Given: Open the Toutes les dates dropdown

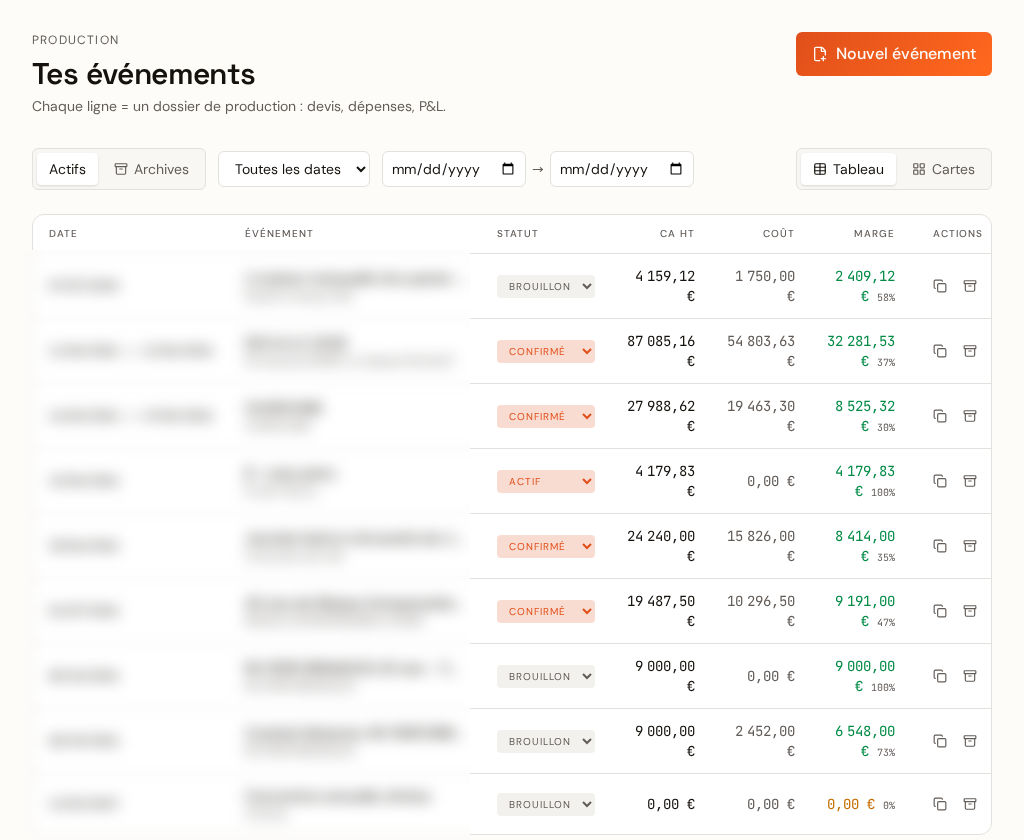Looking at the screenshot, I should pos(294,169).
